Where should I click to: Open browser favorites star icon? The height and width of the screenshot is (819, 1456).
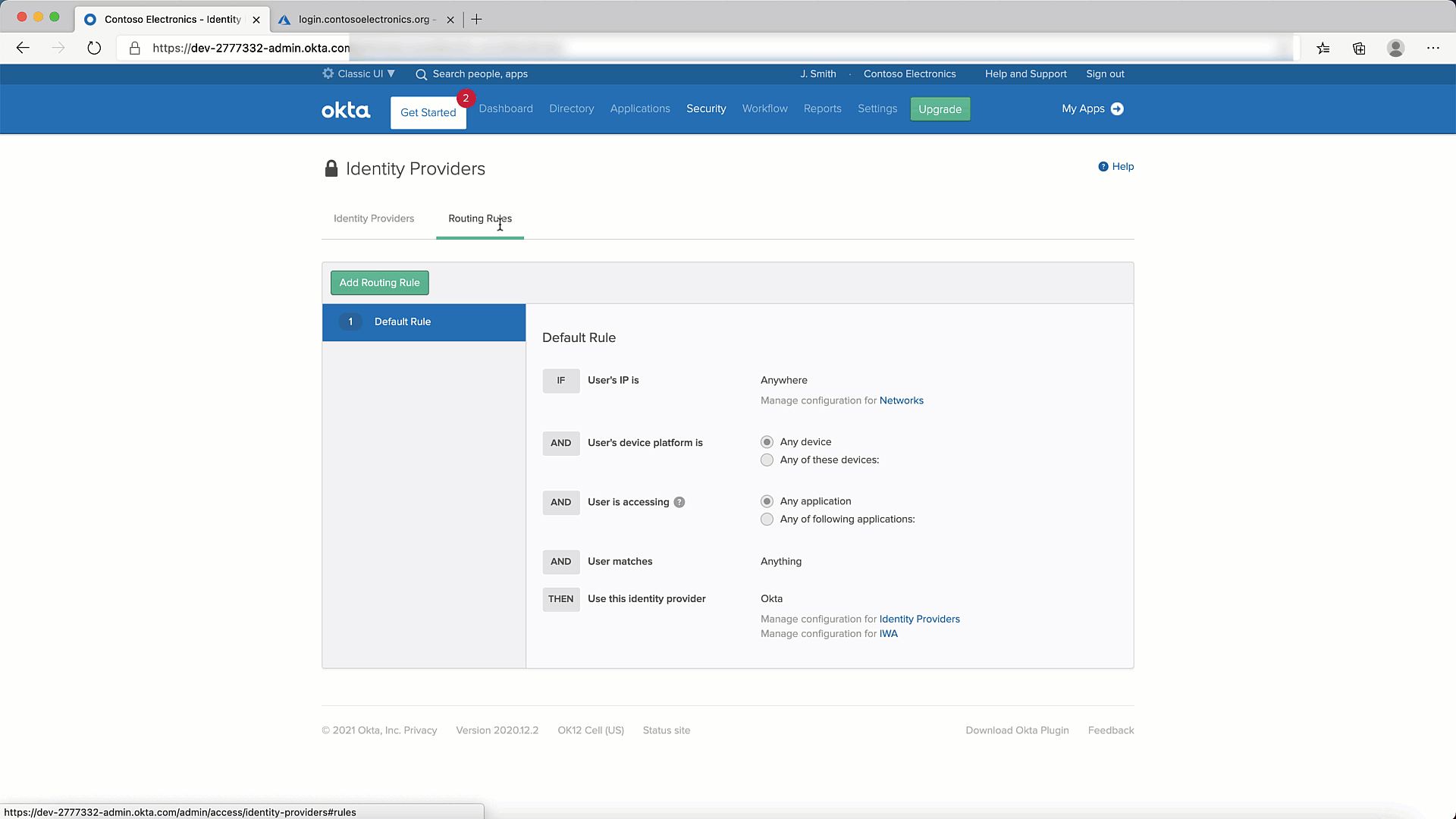tap(1323, 48)
